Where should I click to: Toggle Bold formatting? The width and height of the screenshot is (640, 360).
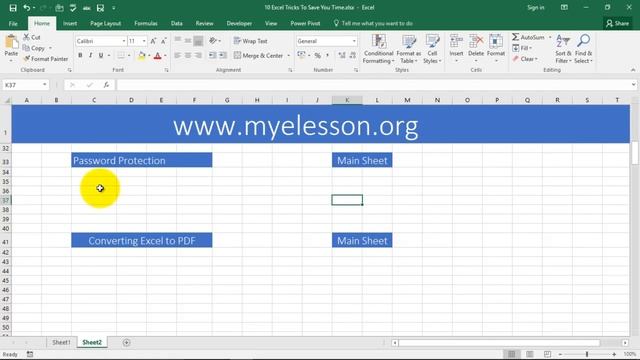(80, 56)
